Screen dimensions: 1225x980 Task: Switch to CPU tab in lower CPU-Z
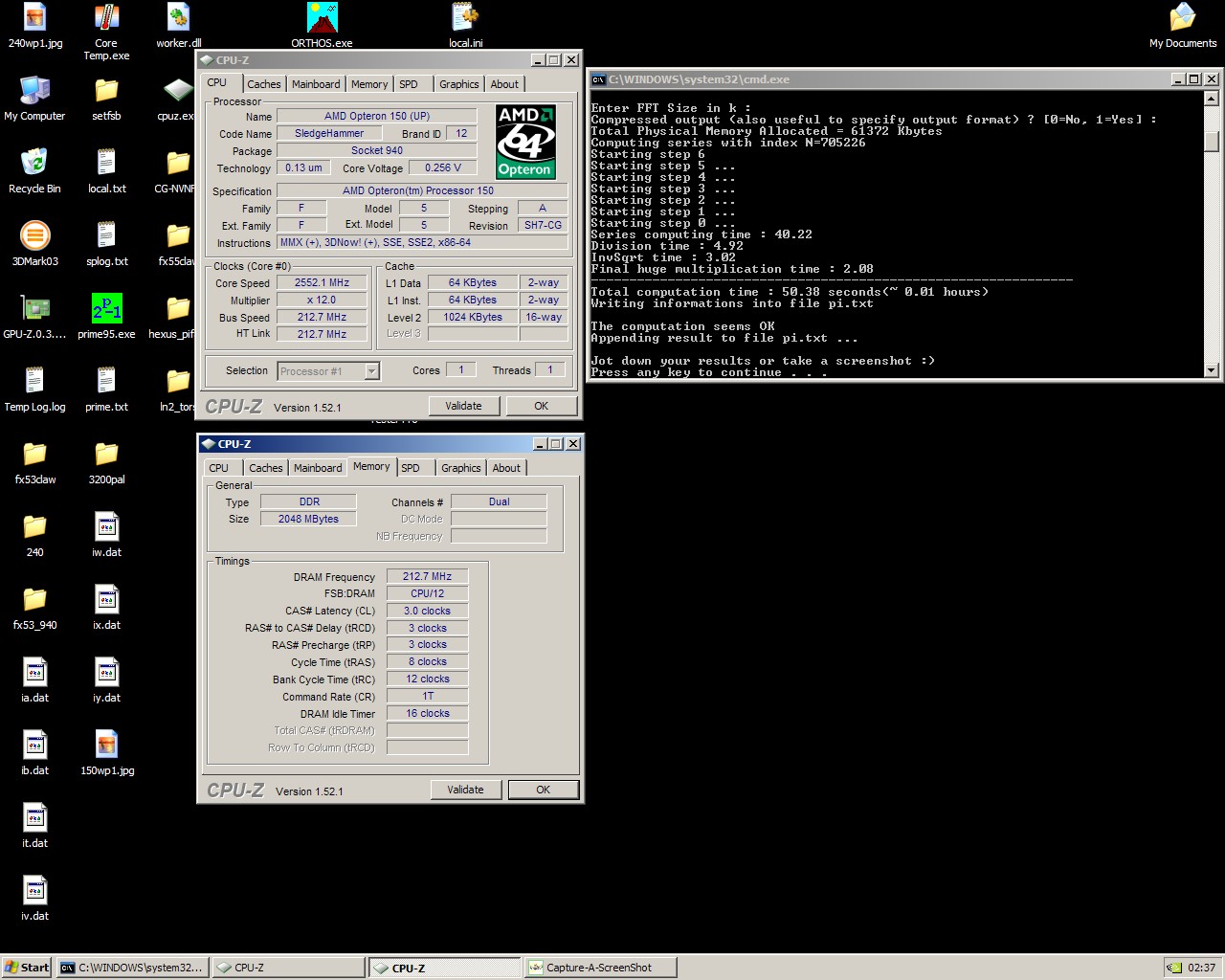pos(219,468)
